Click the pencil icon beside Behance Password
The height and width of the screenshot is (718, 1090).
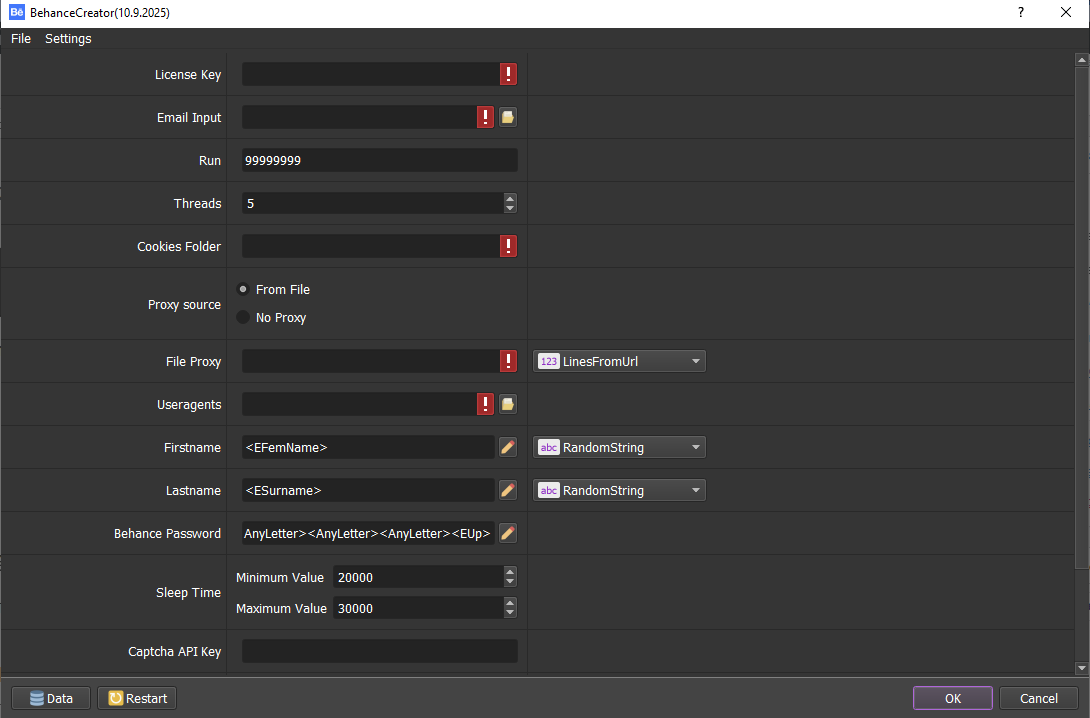pos(508,533)
